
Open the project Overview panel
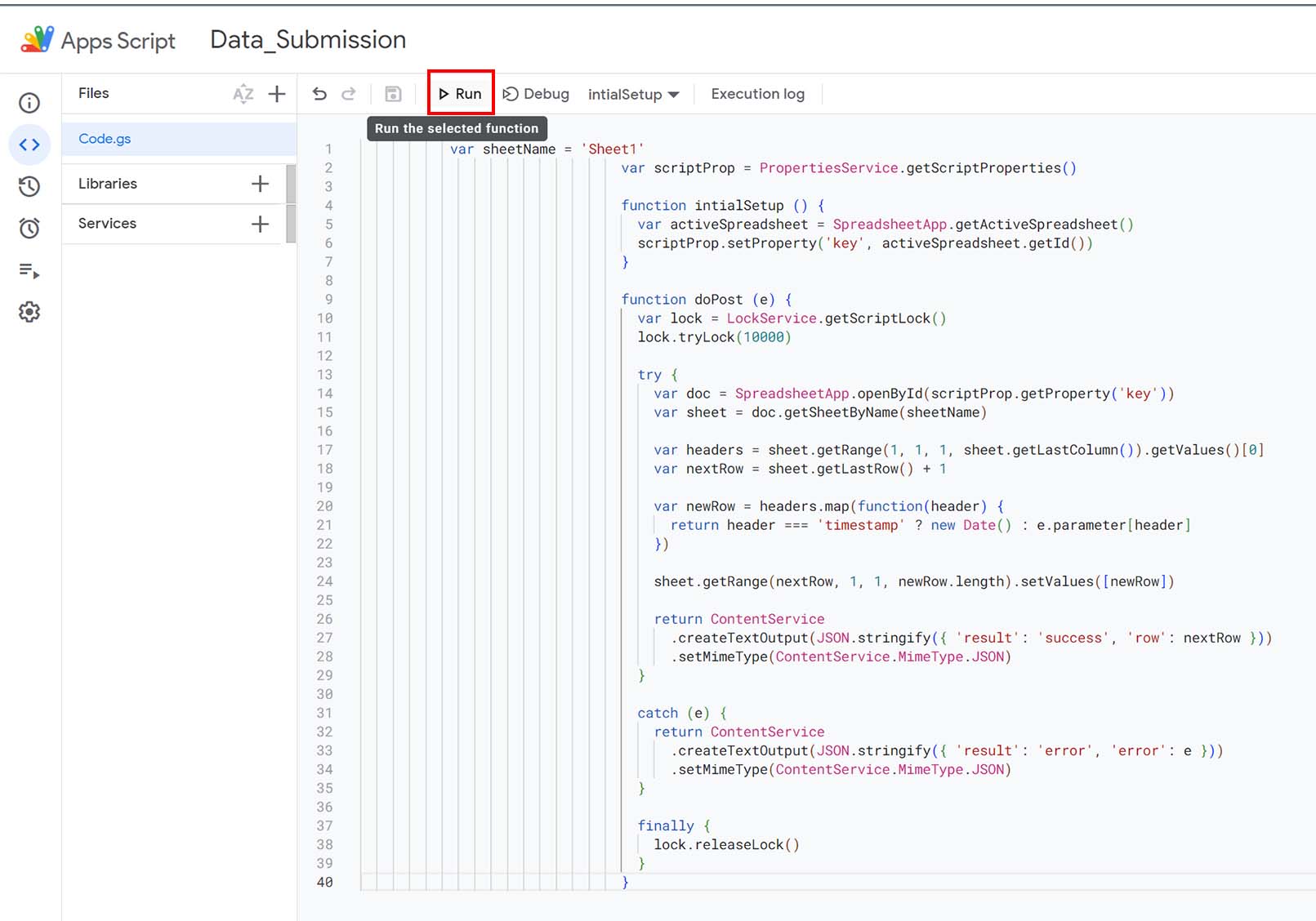(29, 103)
